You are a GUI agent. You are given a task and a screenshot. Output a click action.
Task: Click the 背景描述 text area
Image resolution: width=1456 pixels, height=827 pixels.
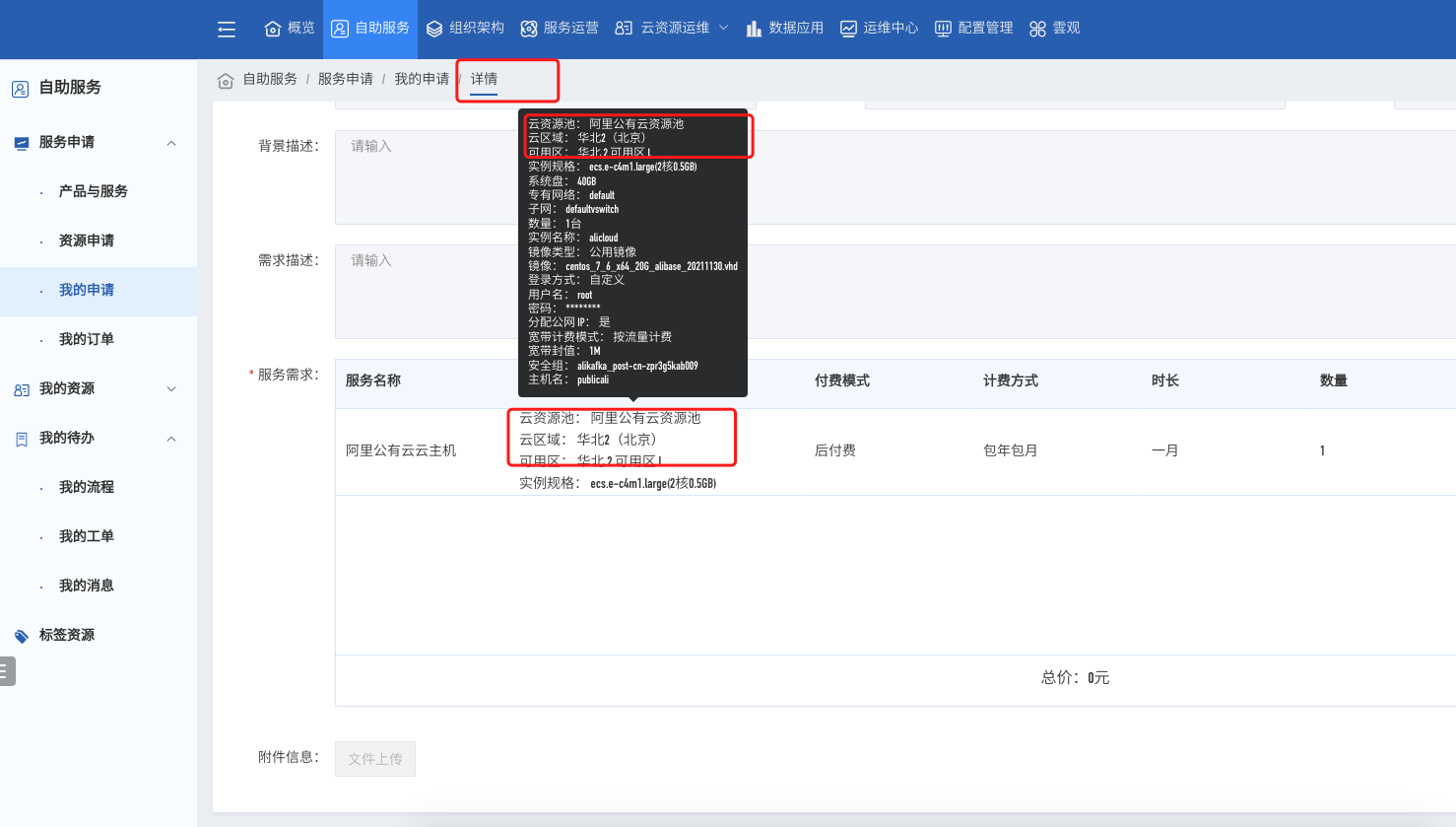pos(895,177)
